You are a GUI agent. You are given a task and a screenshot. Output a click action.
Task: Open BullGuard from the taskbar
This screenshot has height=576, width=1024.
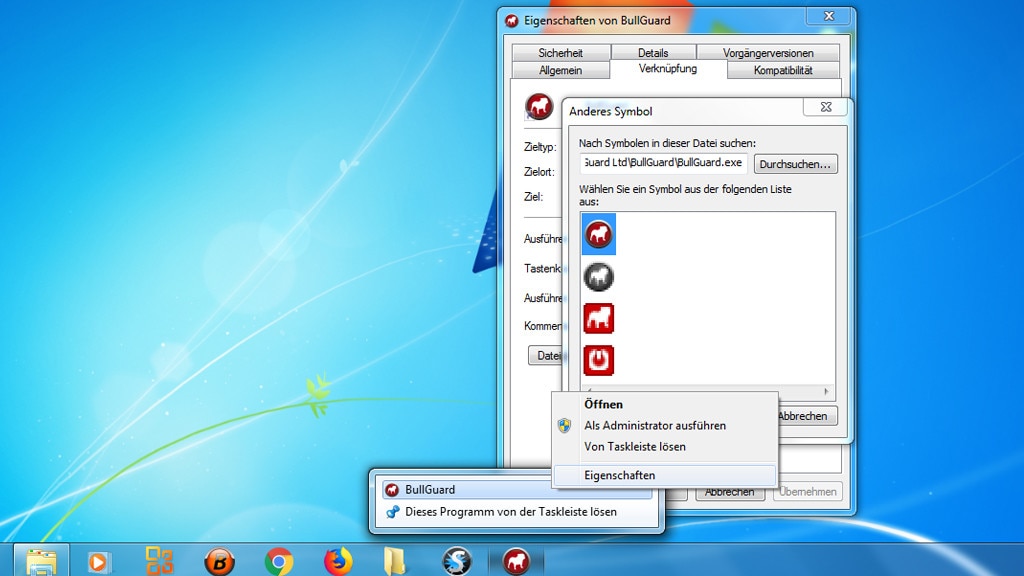tap(515, 562)
